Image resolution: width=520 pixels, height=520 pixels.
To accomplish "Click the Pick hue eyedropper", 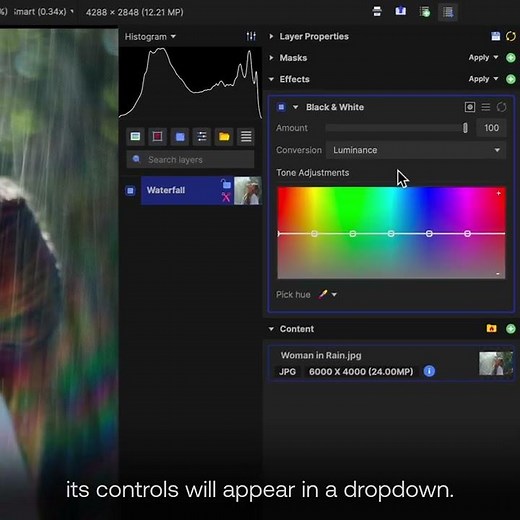I will (x=323, y=294).
